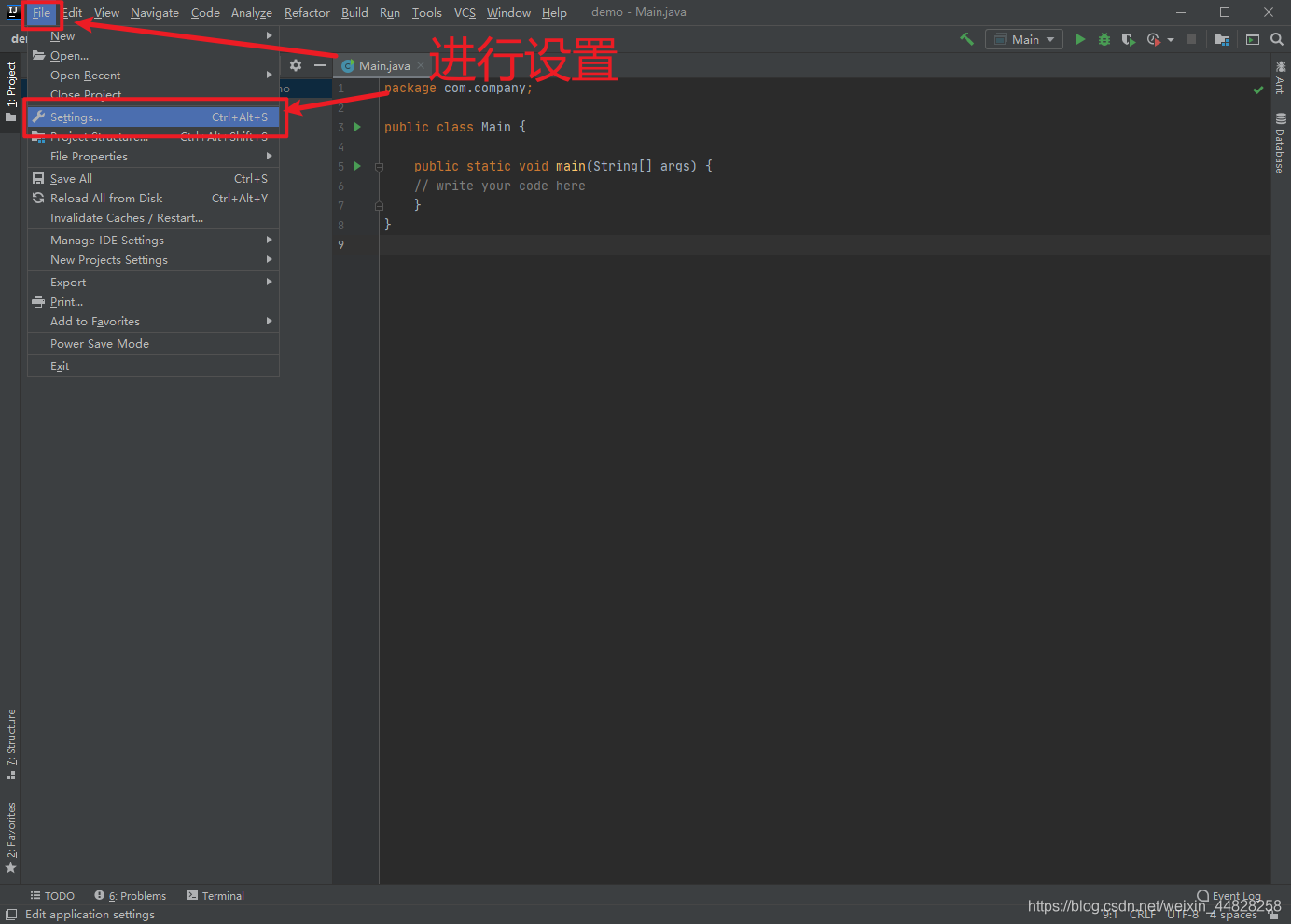Viewport: 1291px width, 924px height.
Task: Open the Event Log
Action: (1229, 896)
